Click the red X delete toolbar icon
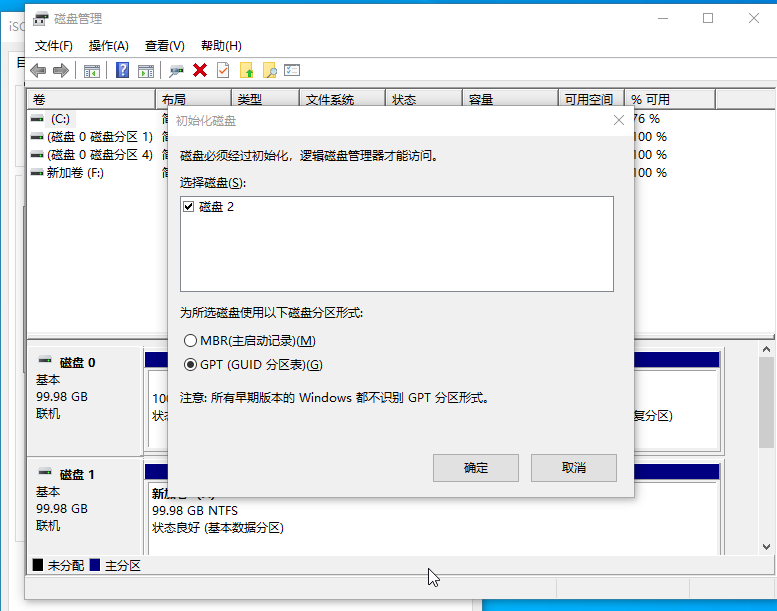 tap(200, 70)
